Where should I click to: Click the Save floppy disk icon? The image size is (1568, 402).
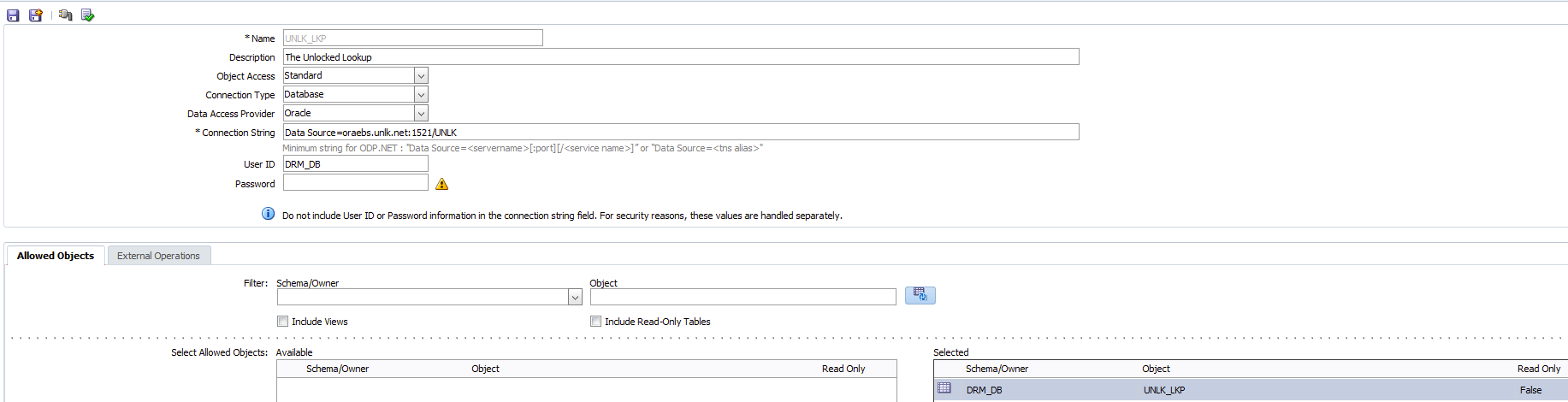[13, 15]
